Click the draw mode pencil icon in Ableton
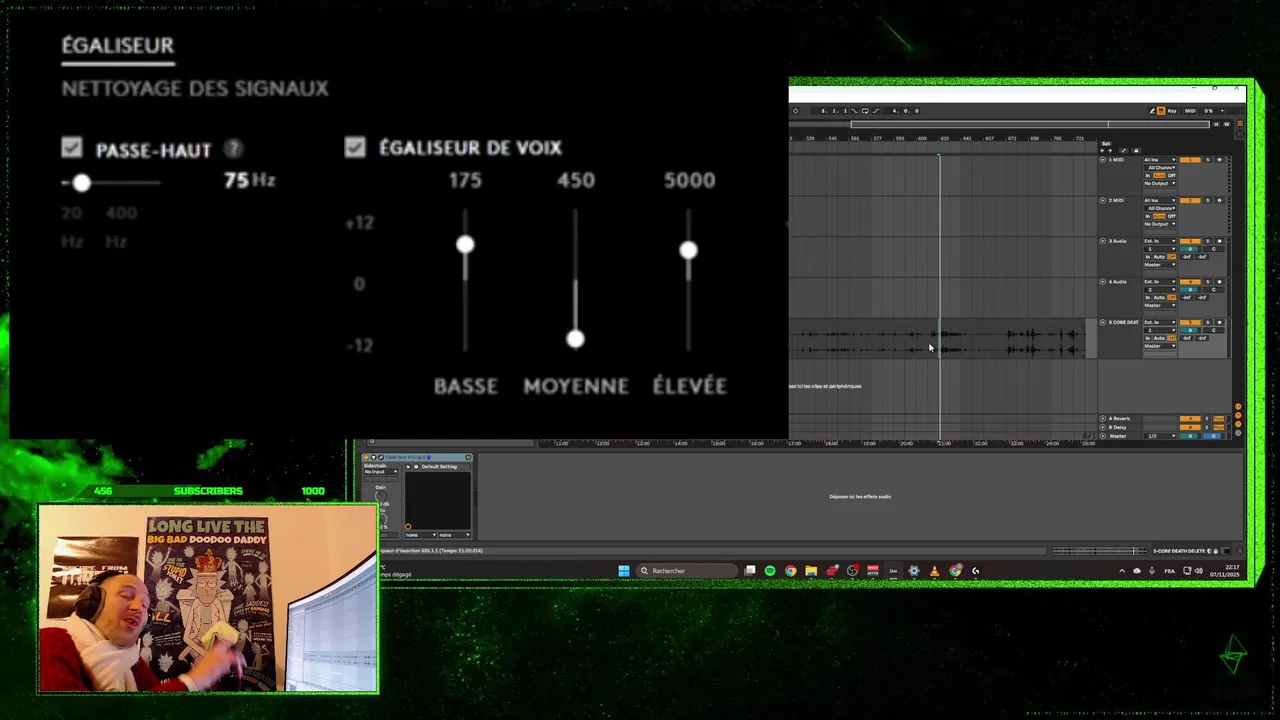1280x720 pixels. pyautogui.click(x=1152, y=111)
